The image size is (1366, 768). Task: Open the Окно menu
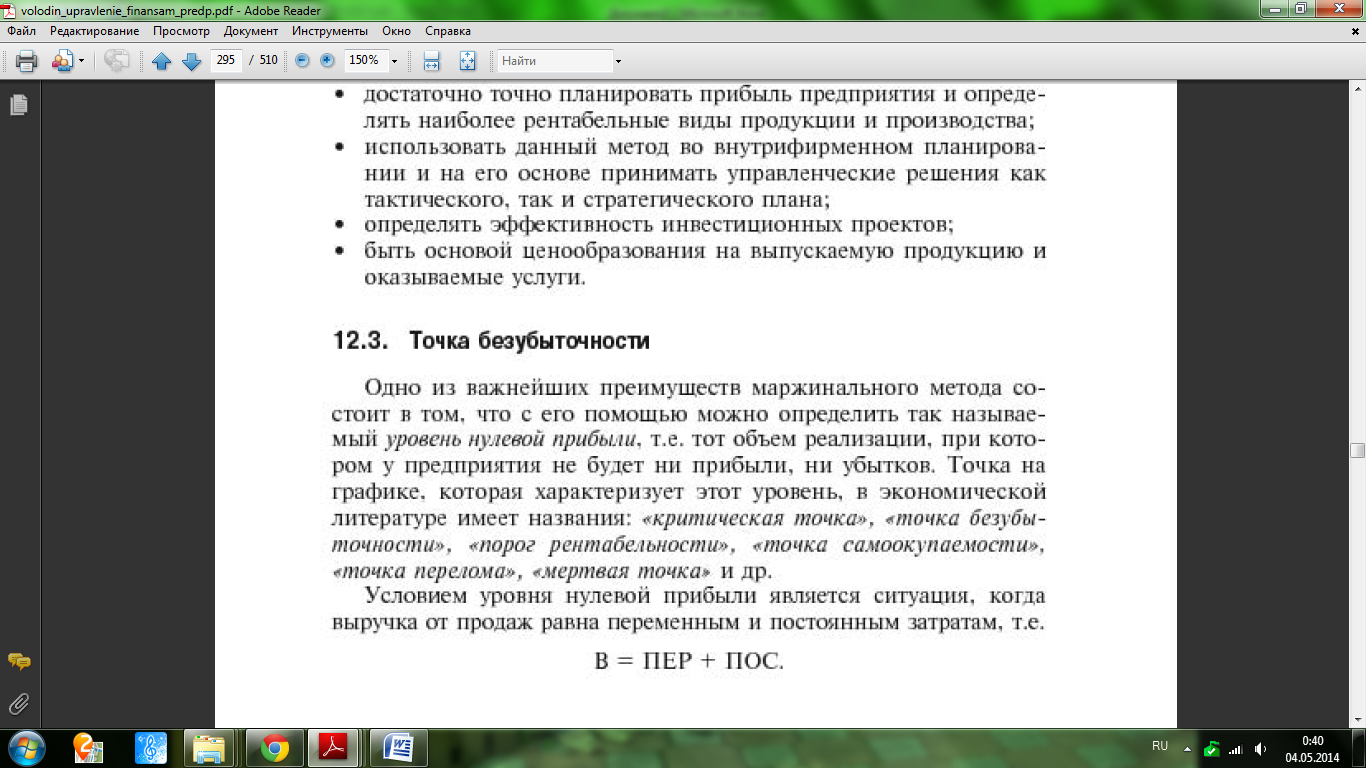398,31
